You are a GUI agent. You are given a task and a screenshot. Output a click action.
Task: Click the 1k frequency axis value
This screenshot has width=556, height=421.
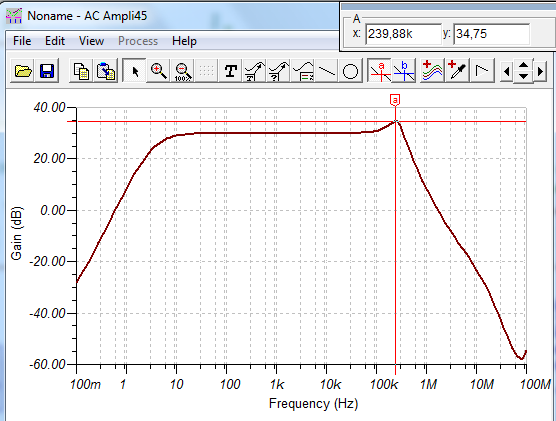click(x=277, y=384)
